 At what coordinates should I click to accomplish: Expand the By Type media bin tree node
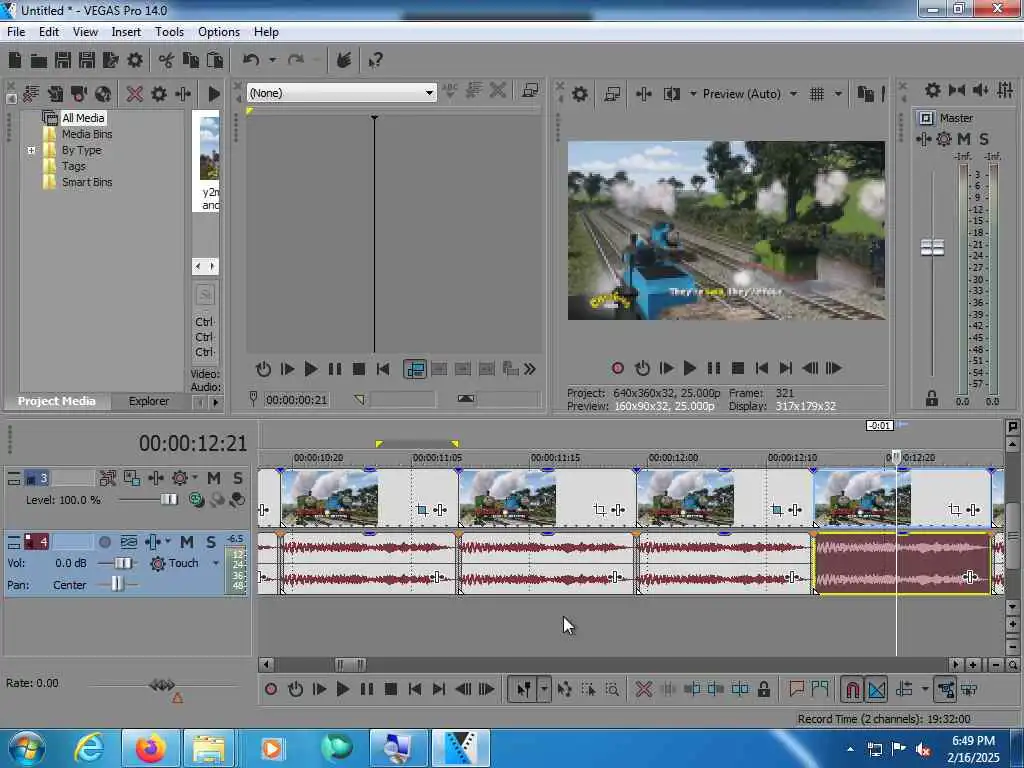click(31, 150)
